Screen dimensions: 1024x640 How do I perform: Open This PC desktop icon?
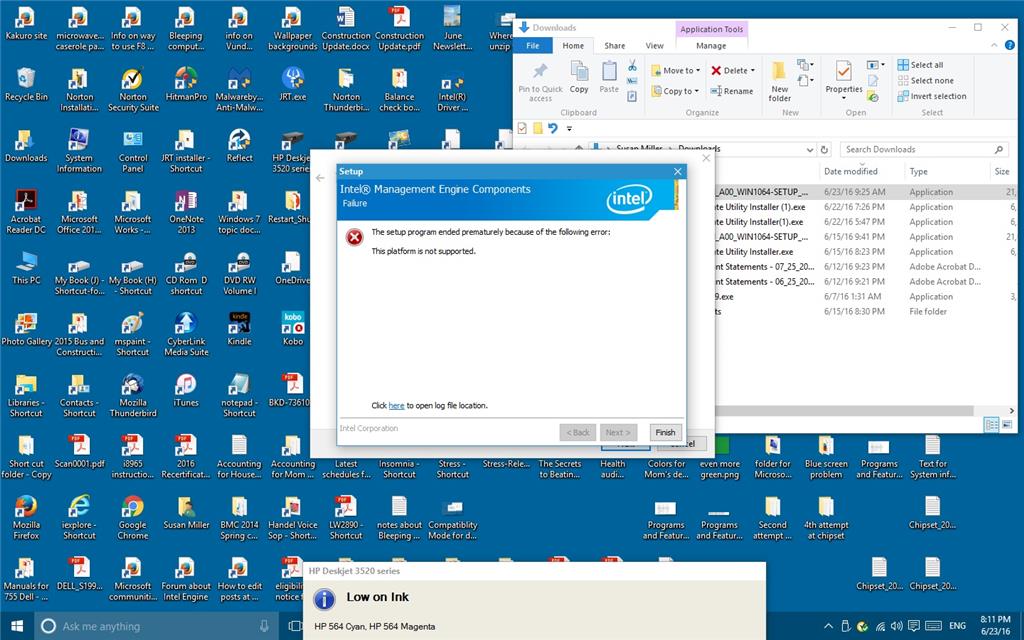click(x=26, y=268)
